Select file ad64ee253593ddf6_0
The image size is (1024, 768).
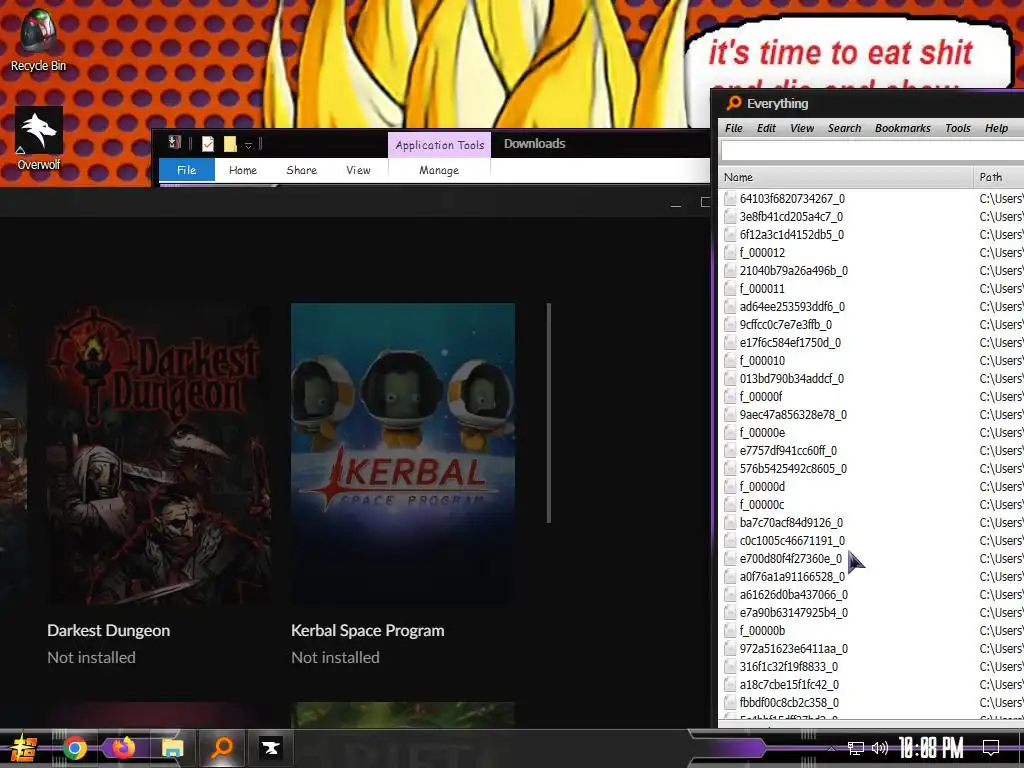[x=792, y=306]
